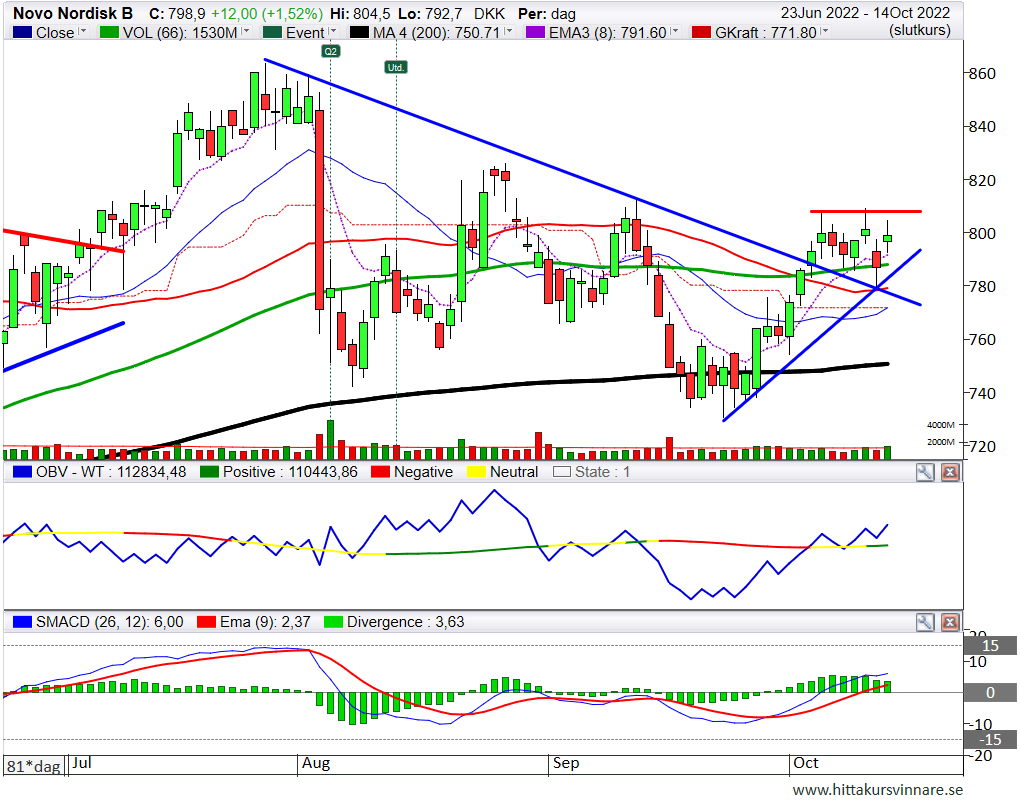Click the green VOL color swatch

tap(109, 32)
